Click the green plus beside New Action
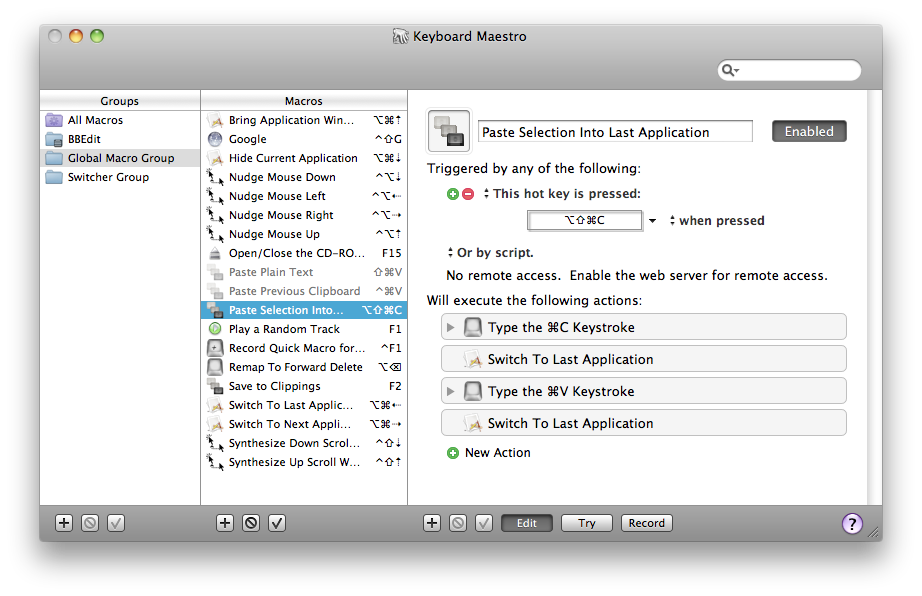This screenshot has width=922, height=596. tap(453, 453)
